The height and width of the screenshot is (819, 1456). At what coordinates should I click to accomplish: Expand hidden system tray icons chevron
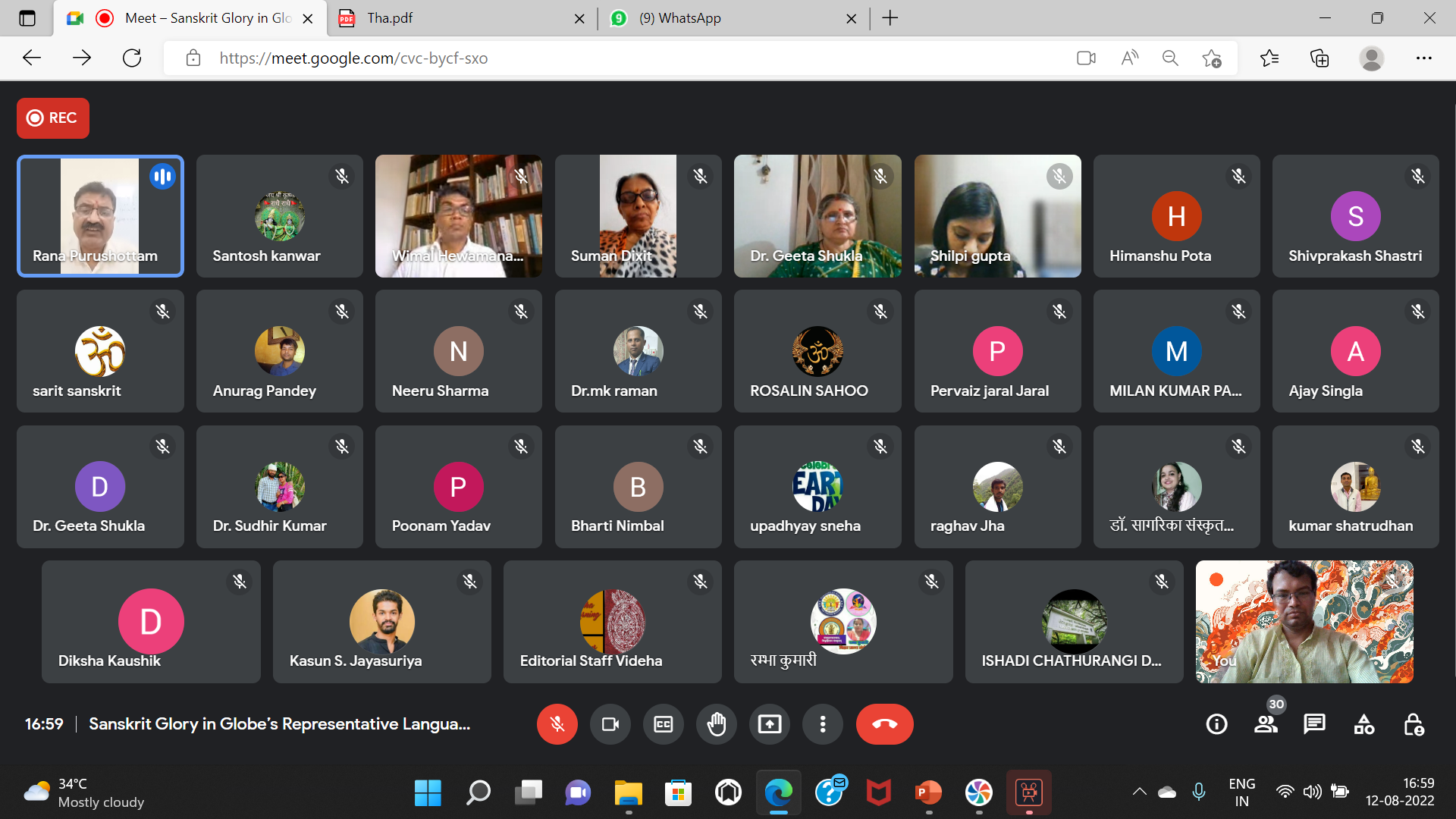(1139, 792)
